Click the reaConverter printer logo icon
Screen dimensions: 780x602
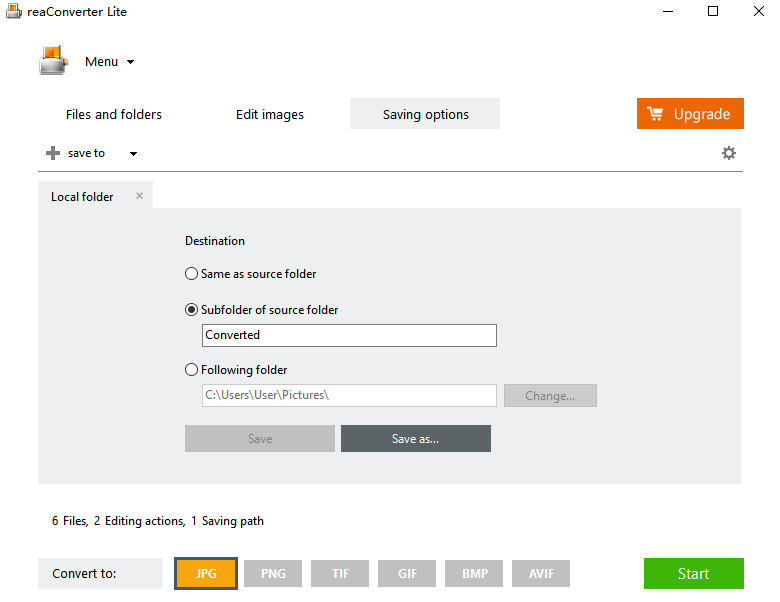pos(53,61)
